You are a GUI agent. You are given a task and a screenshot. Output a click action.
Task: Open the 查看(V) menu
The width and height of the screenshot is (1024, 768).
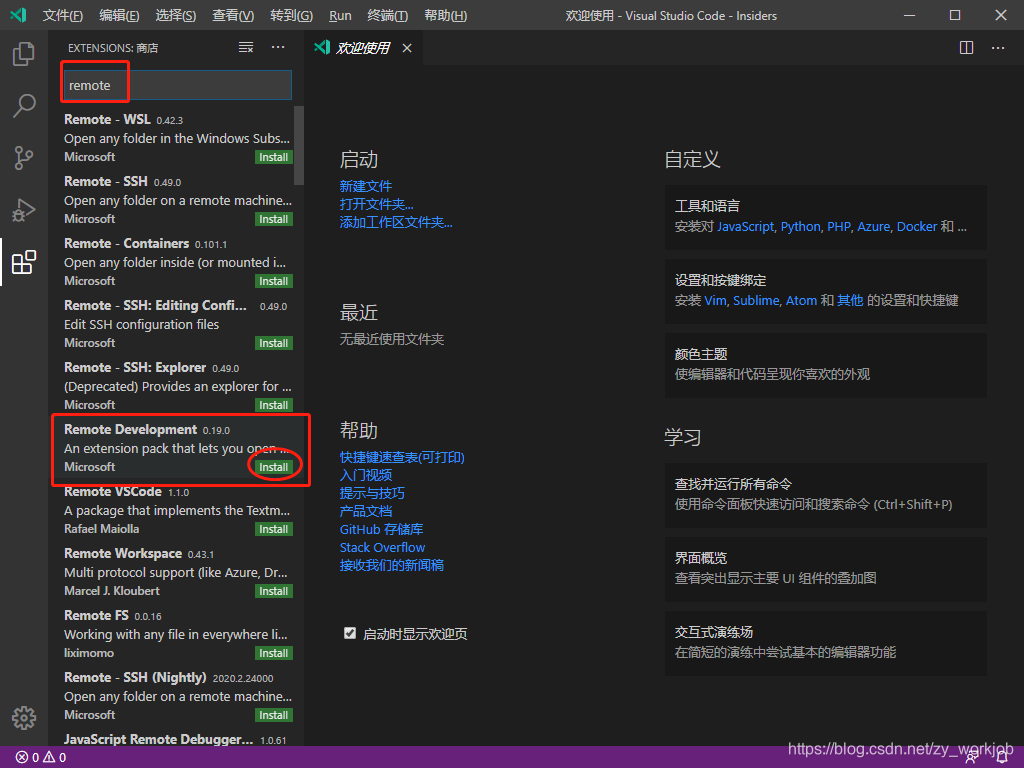(x=233, y=15)
